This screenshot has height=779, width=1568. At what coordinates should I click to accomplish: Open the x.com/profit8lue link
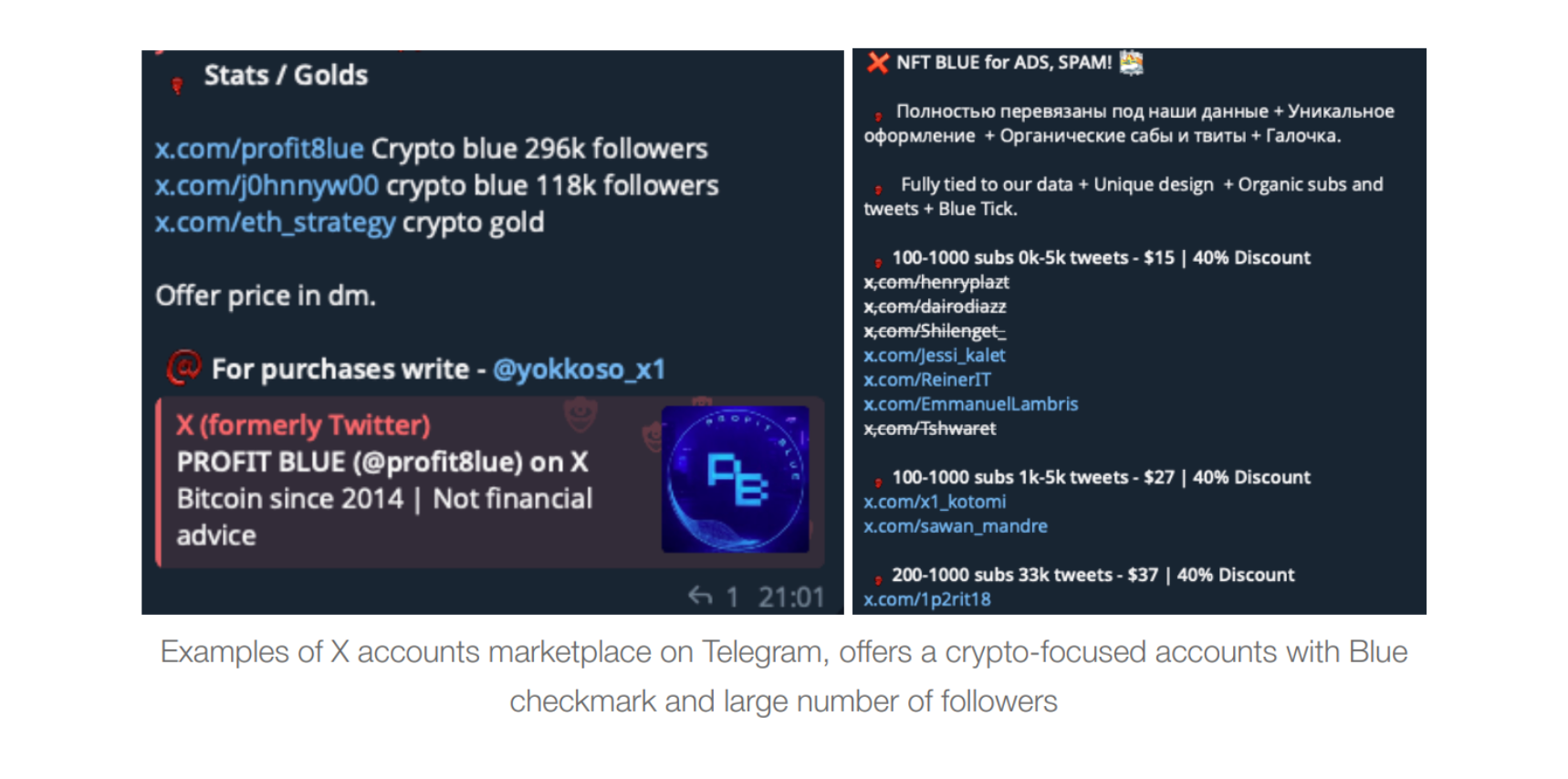tap(258, 149)
